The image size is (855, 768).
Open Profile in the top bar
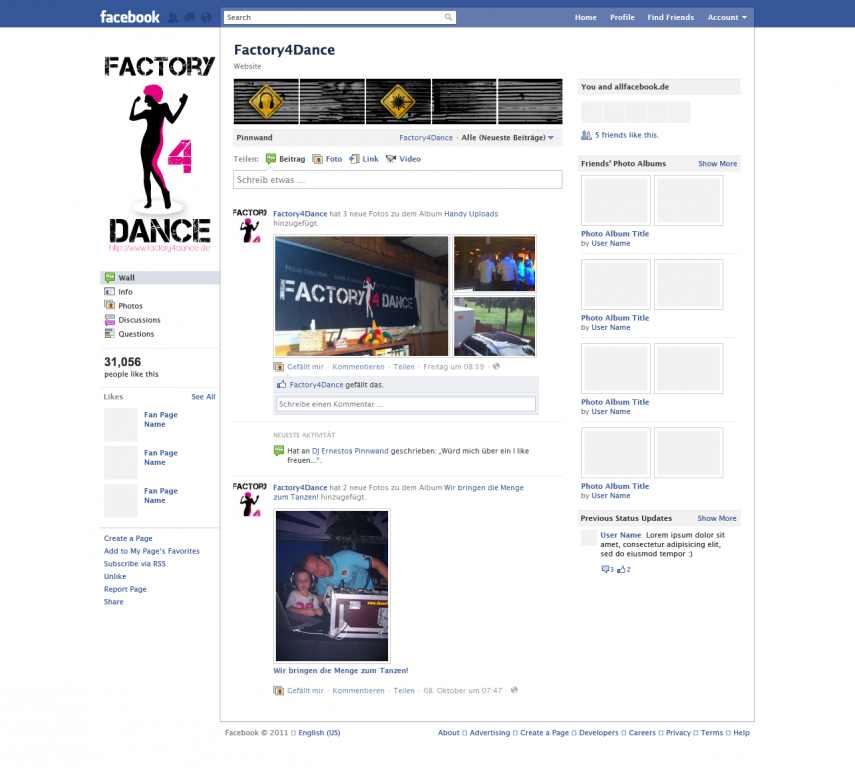[x=622, y=17]
